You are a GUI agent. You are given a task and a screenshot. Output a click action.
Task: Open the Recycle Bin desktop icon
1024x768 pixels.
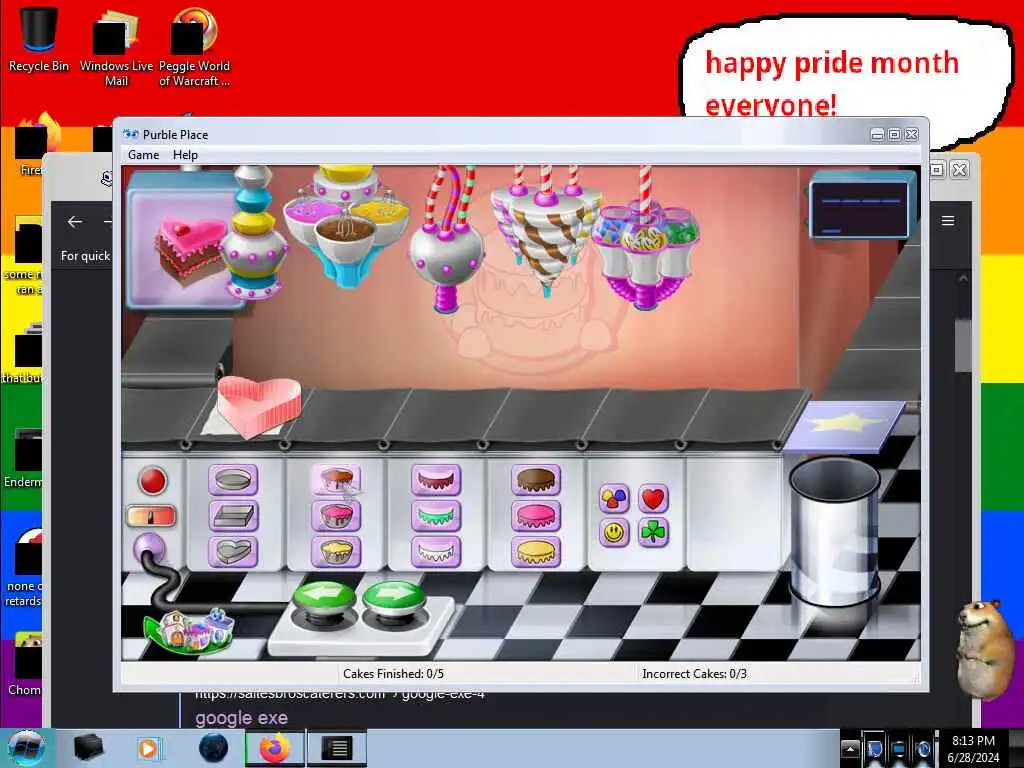[39, 39]
